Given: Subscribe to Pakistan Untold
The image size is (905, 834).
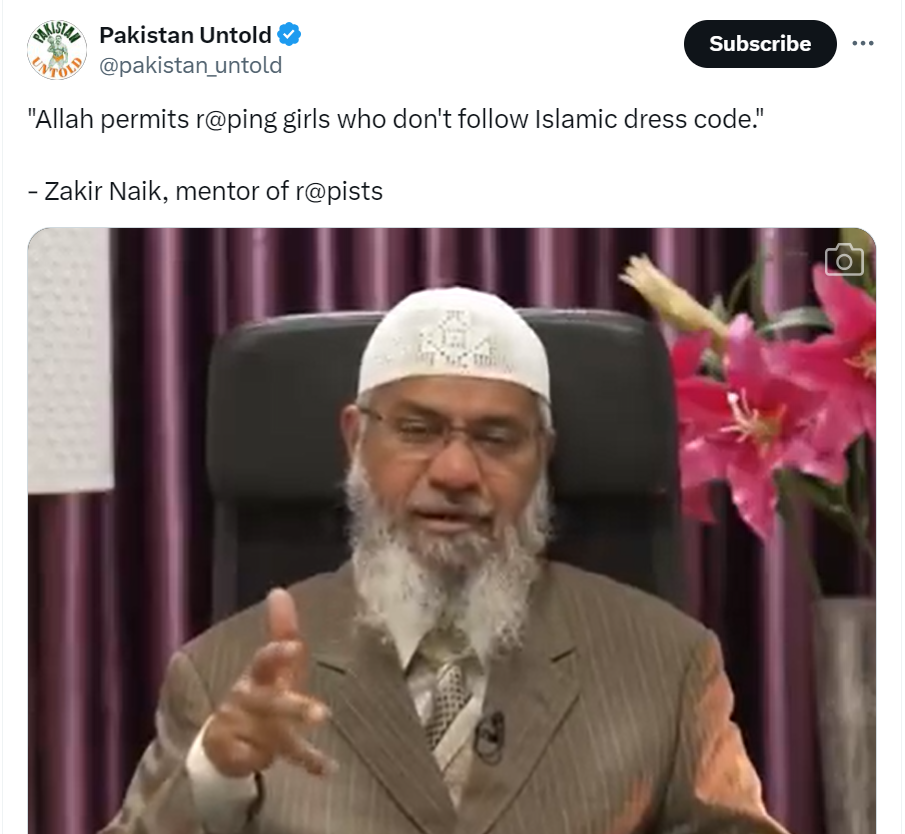Looking at the screenshot, I should tap(760, 44).
